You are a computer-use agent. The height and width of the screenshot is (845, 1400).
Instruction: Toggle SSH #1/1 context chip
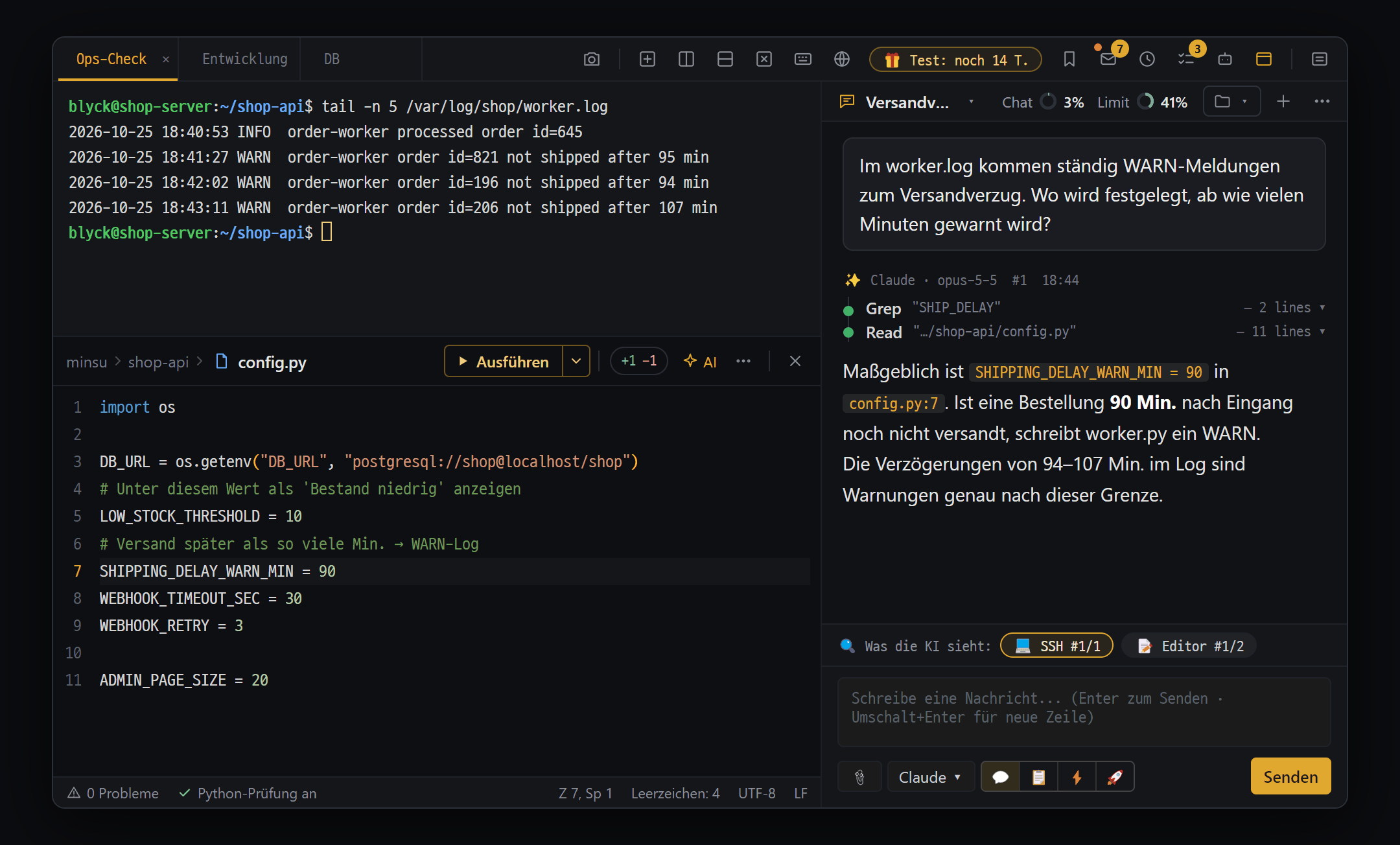coord(1057,646)
